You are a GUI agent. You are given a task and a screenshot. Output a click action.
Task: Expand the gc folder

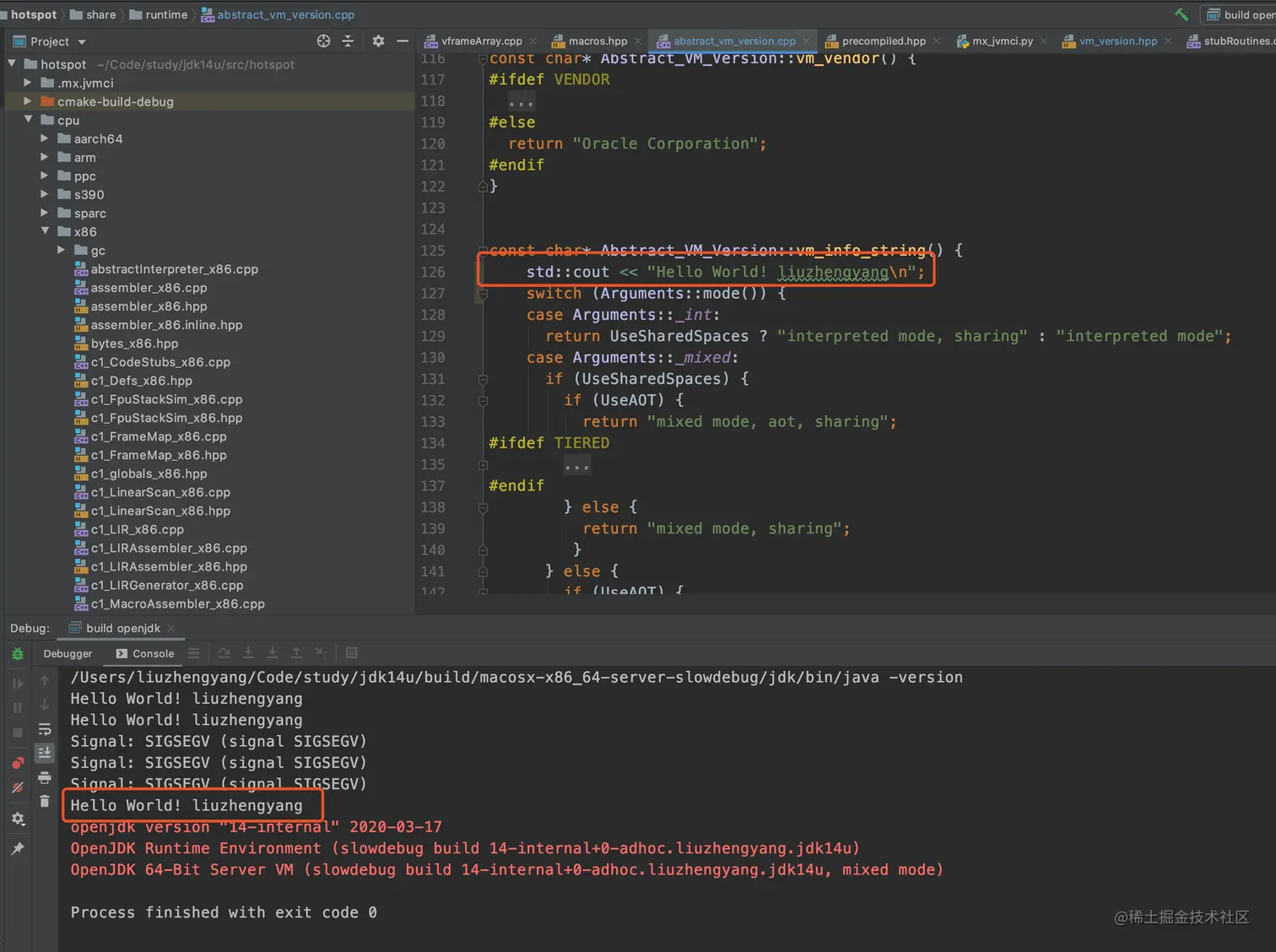coord(61,250)
